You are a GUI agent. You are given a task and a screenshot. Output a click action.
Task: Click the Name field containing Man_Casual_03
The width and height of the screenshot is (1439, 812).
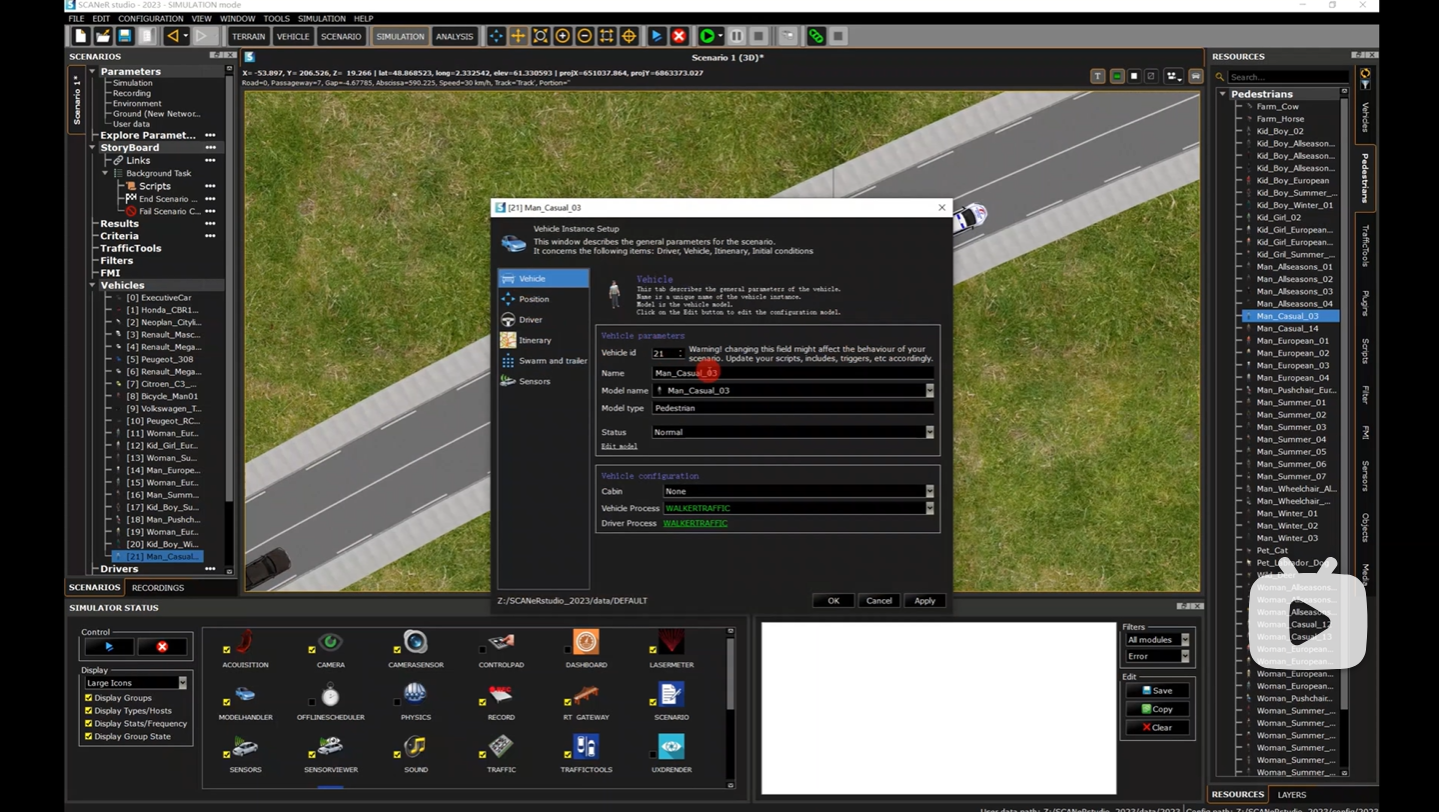(x=792, y=372)
